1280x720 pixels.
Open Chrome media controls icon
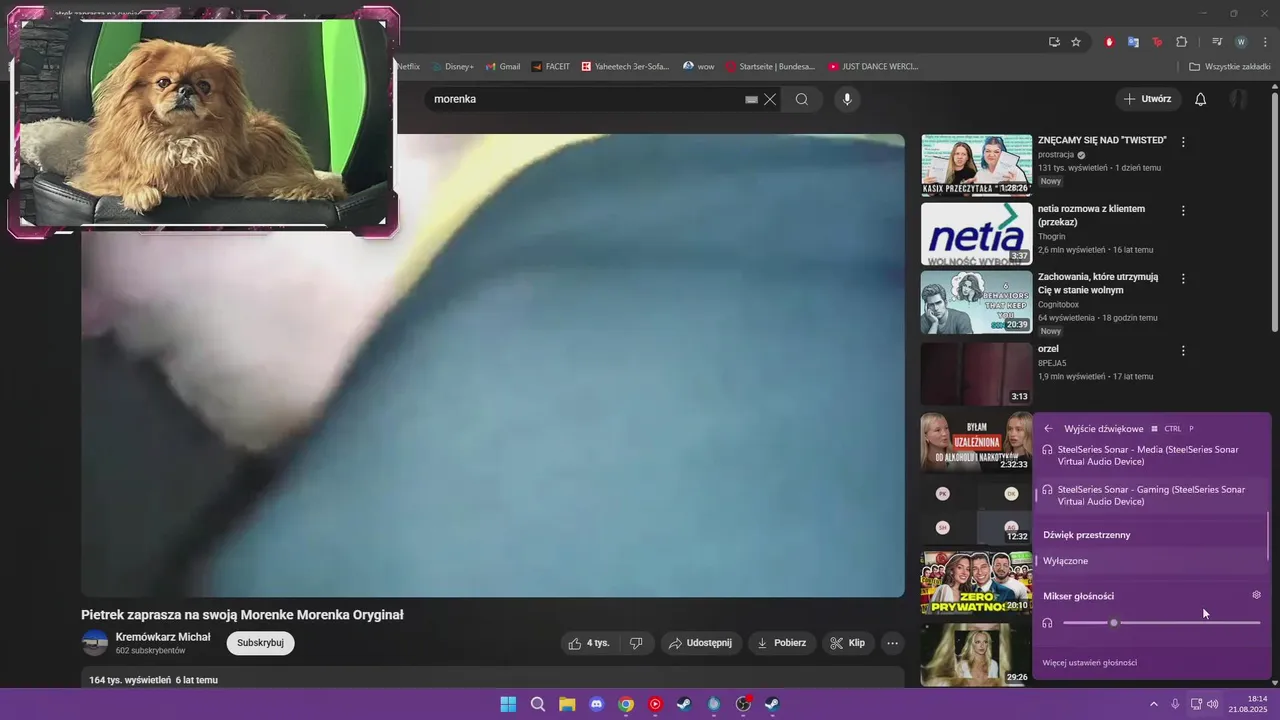tap(1217, 42)
